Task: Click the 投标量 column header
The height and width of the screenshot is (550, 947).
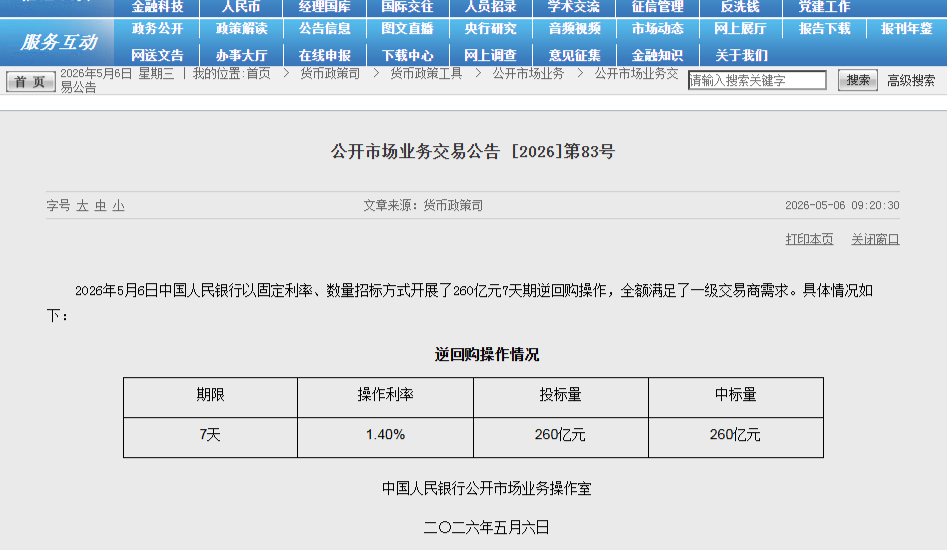Action: point(560,395)
